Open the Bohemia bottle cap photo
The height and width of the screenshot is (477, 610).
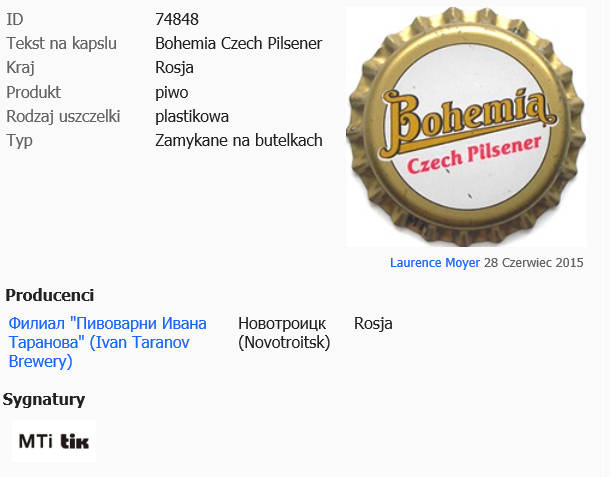point(465,127)
